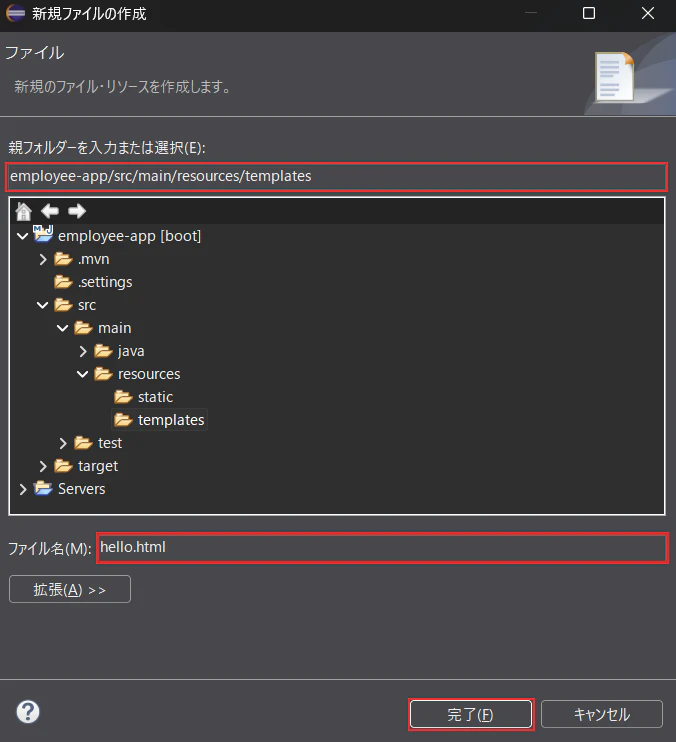Viewport: 676px width, 742px height.
Task: Click the static folder icon
Action: coord(123,397)
